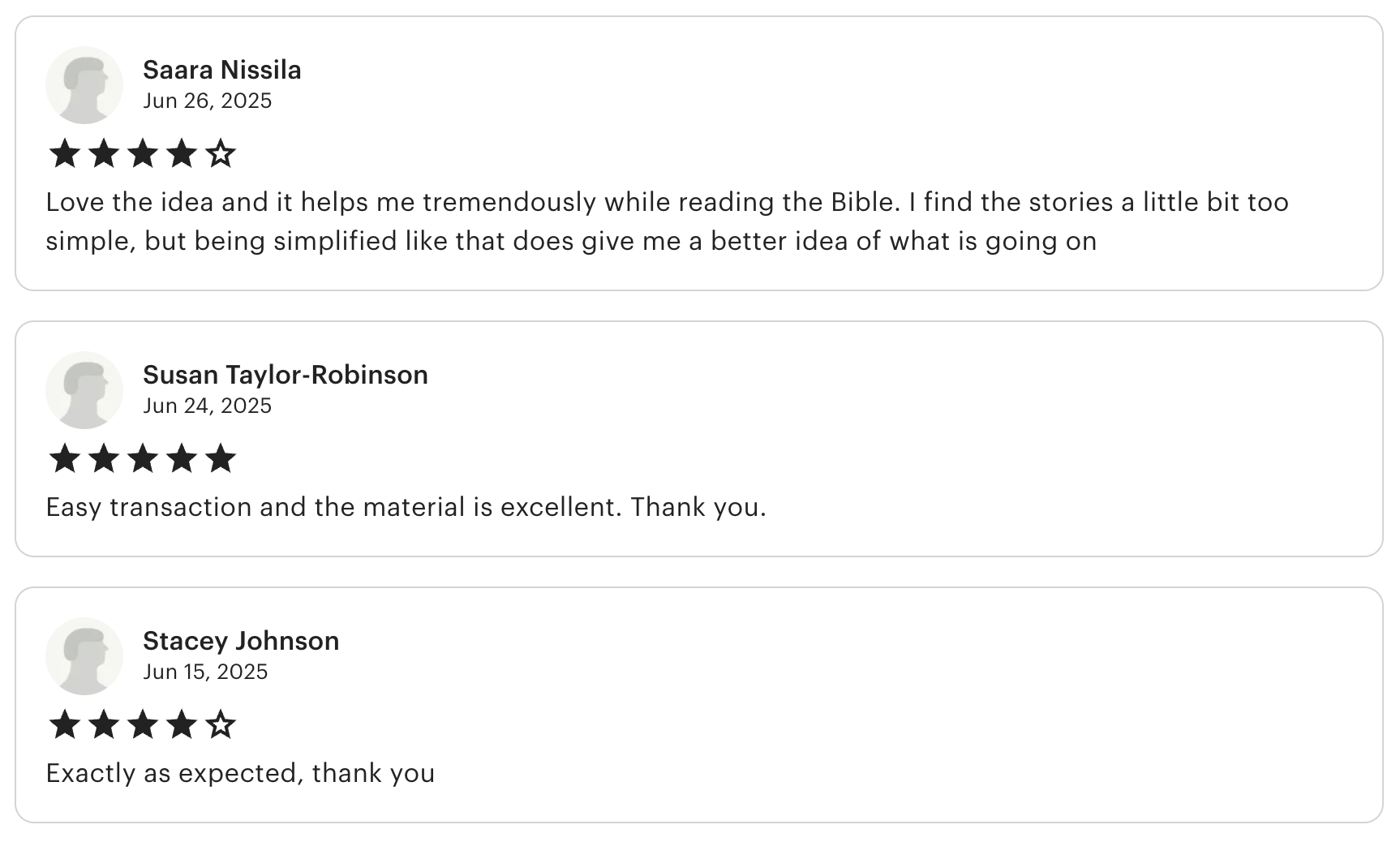Click the first star in Stacey Johnson's rating

click(64, 724)
